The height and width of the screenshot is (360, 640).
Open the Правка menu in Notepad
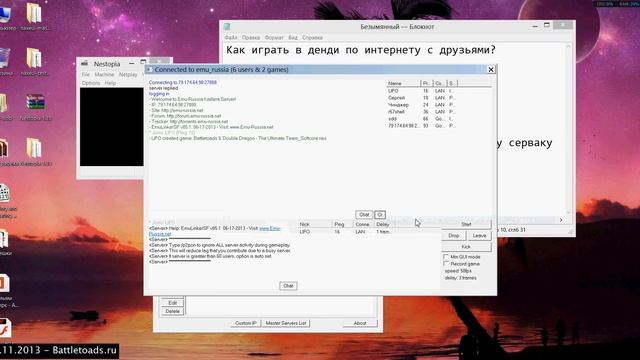tap(251, 38)
